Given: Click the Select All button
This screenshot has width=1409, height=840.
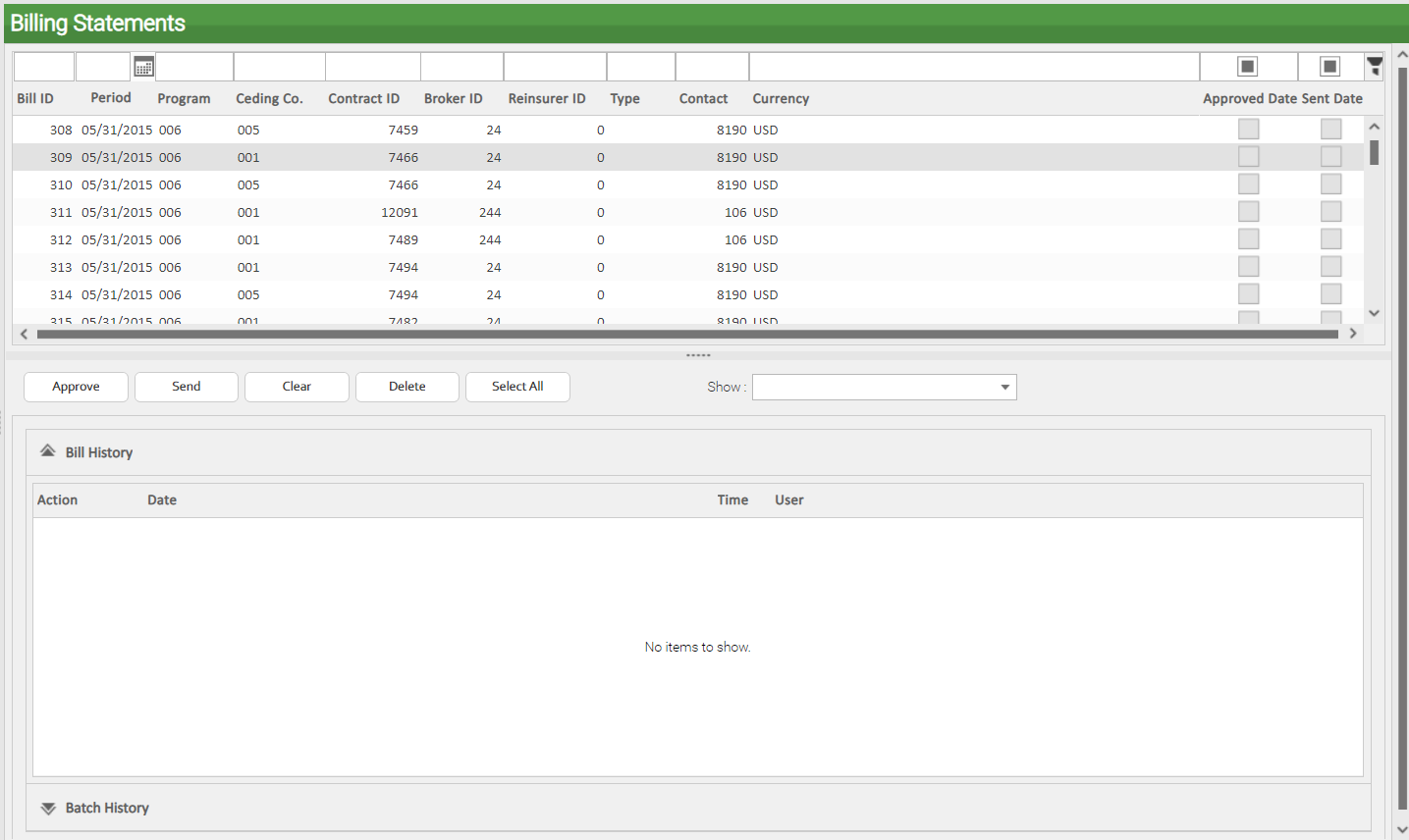Looking at the screenshot, I should (x=517, y=387).
